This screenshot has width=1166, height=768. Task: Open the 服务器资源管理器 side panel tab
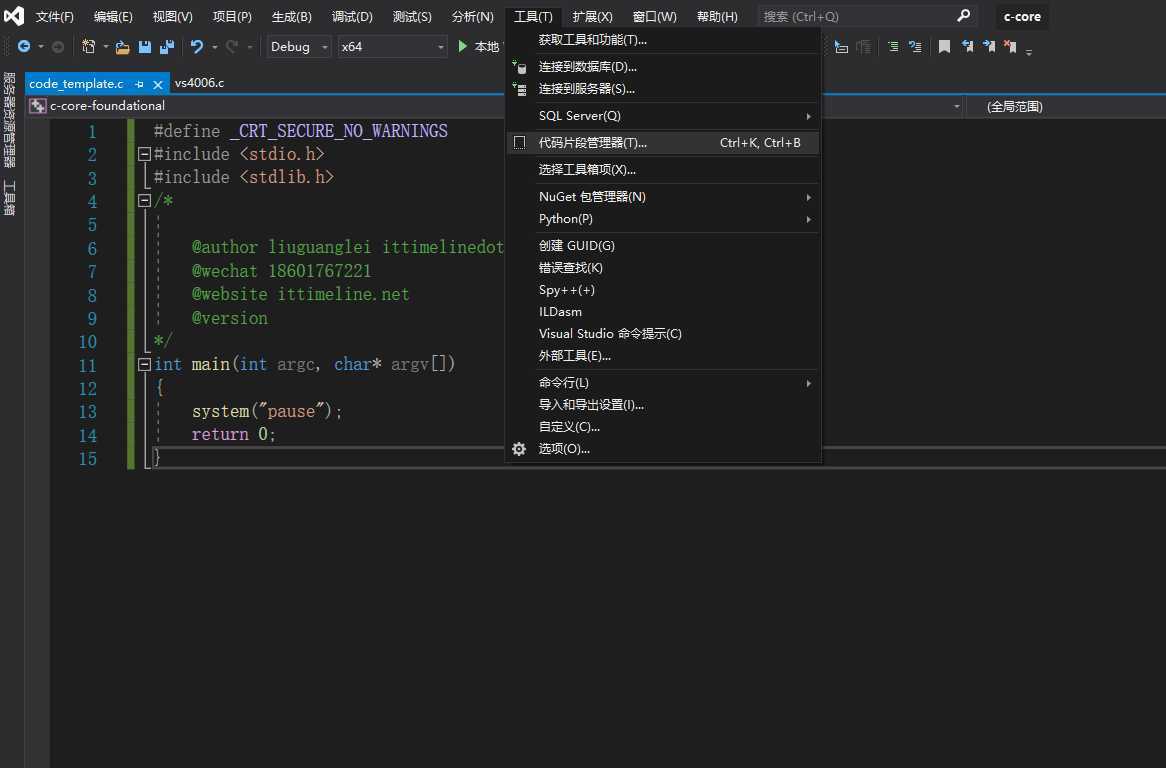(x=9, y=120)
